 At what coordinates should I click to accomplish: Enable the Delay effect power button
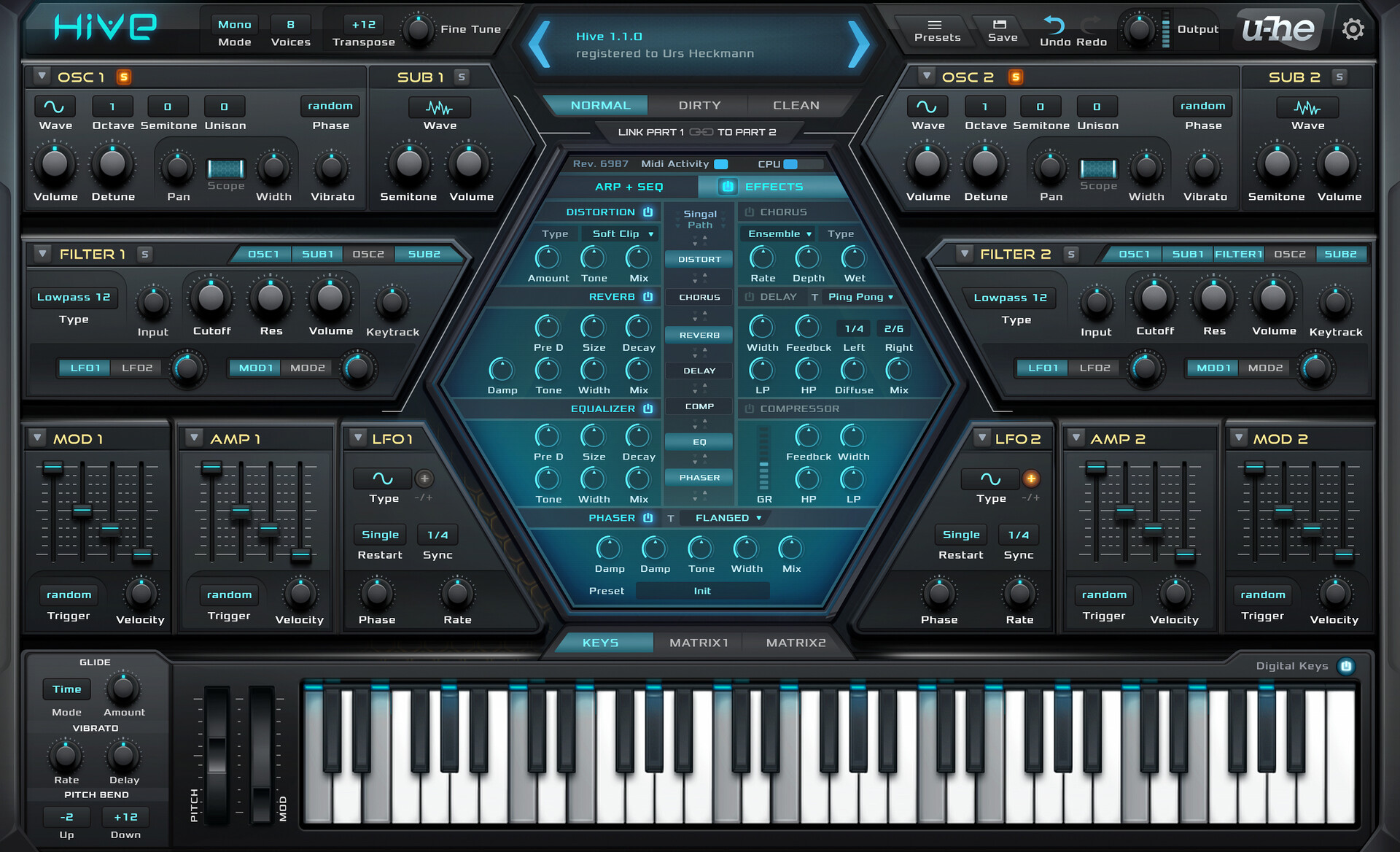[749, 296]
